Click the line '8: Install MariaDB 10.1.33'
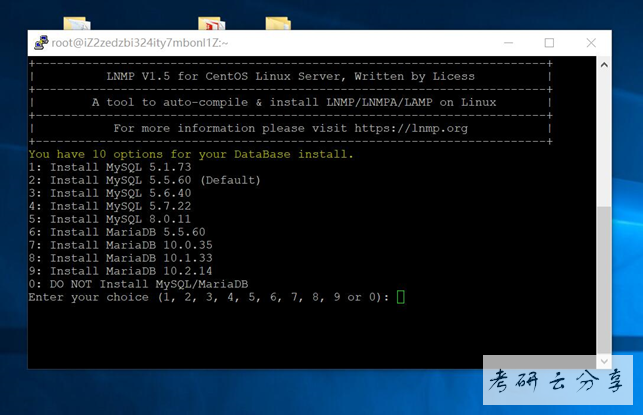Image resolution: width=643 pixels, height=415 pixels. [x=121, y=258]
